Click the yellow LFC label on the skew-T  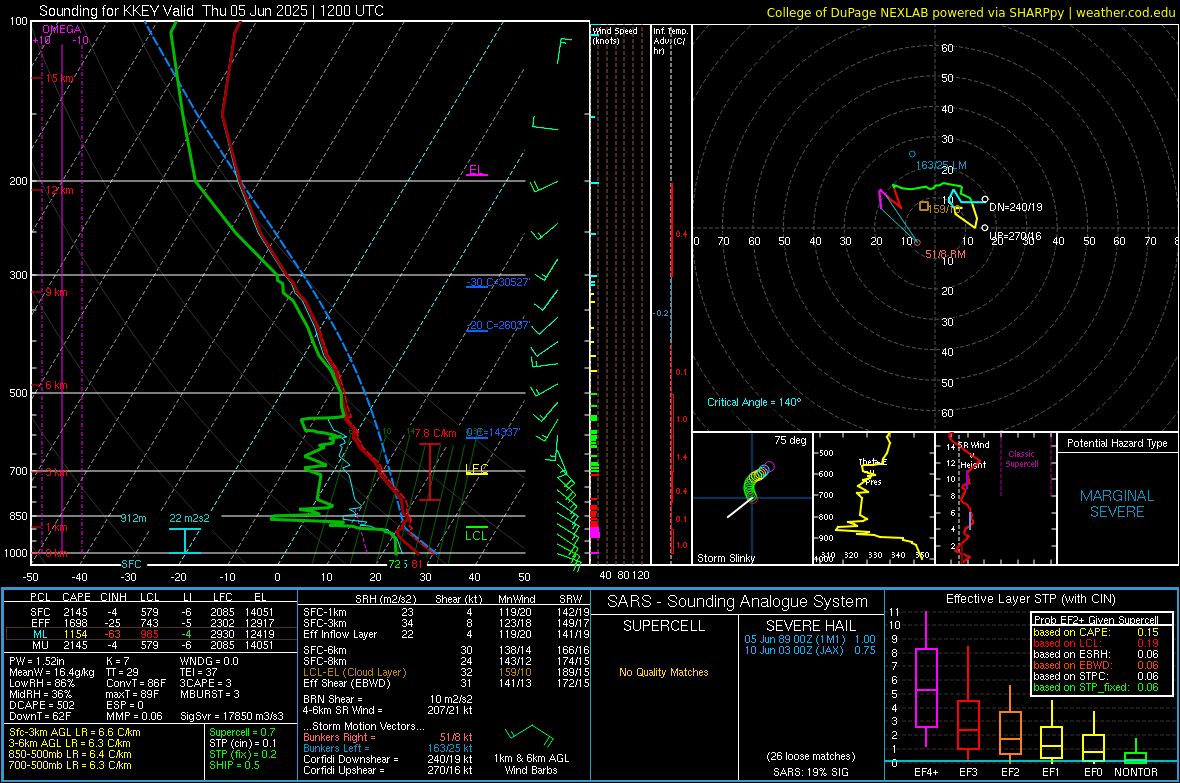tap(476, 468)
